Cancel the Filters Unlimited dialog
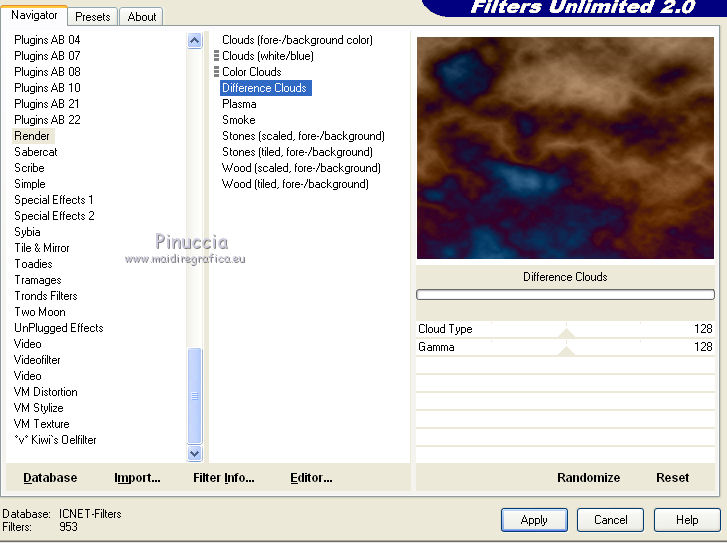This screenshot has height=543, width=727. click(x=610, y=520)
